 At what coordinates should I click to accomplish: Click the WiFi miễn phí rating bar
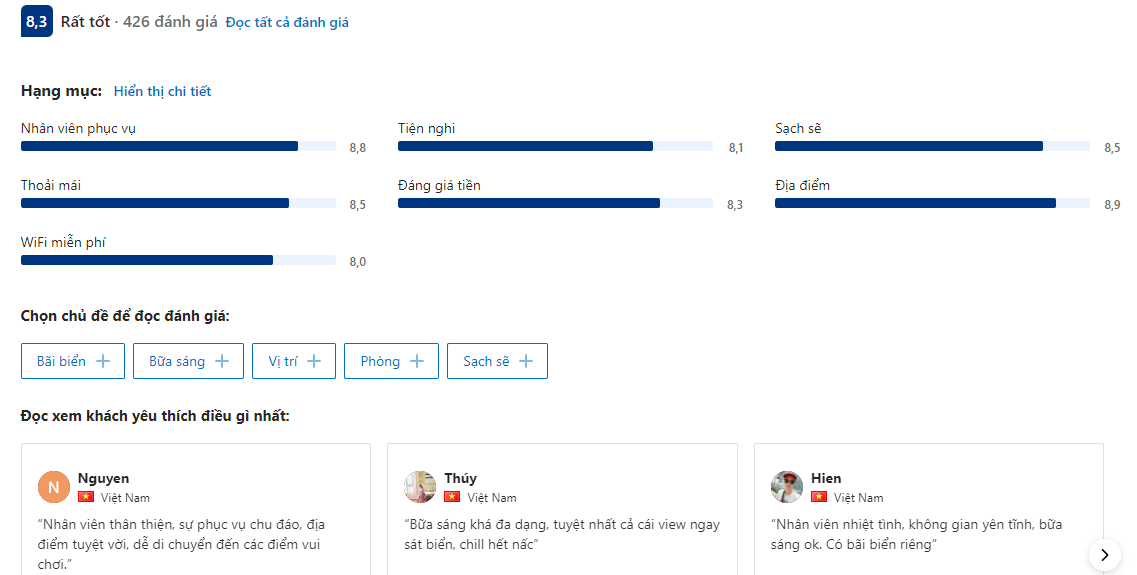tap(178, 260)
